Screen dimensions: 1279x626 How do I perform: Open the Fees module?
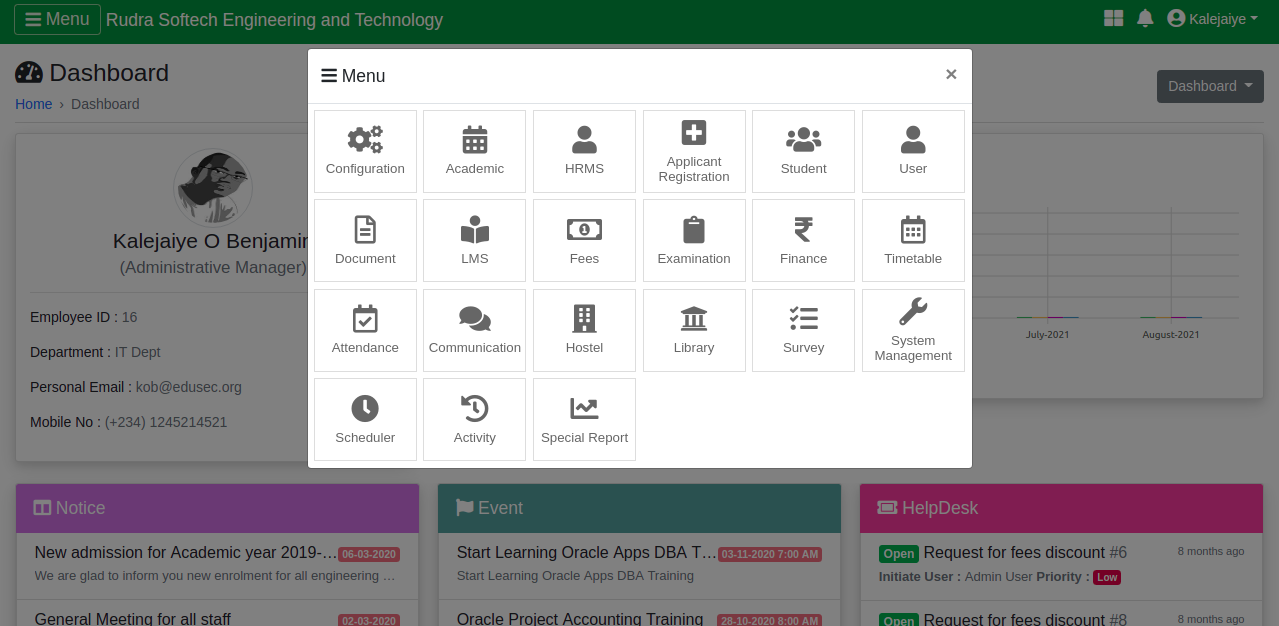point(584,240)
